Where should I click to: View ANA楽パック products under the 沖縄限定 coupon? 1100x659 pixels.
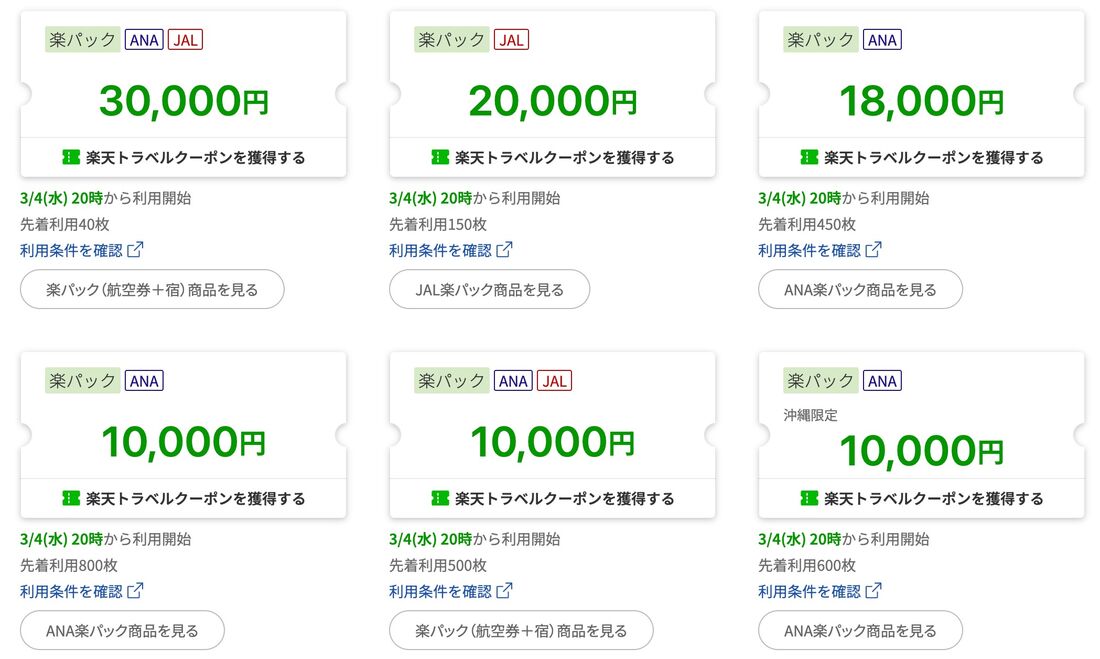(860, 630)
